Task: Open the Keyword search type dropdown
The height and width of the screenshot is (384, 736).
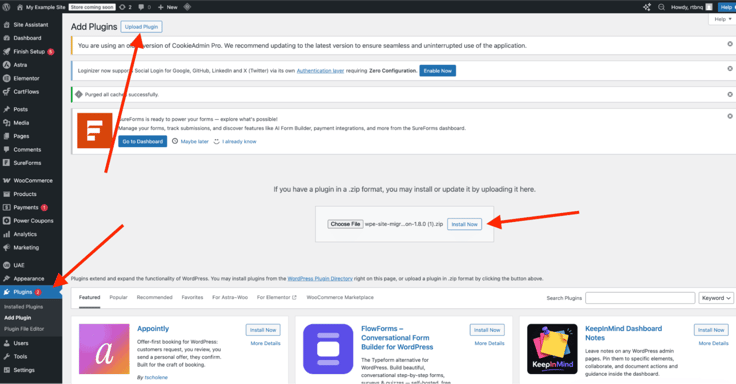Action: (x=716, y=298)
